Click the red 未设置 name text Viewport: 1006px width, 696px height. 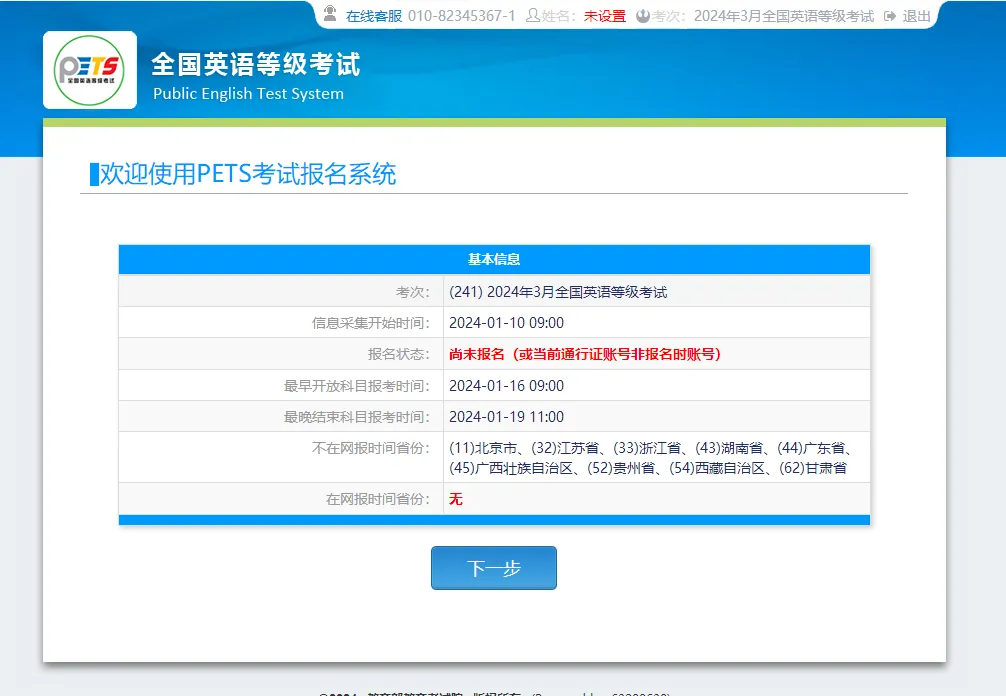click(604, 16)
